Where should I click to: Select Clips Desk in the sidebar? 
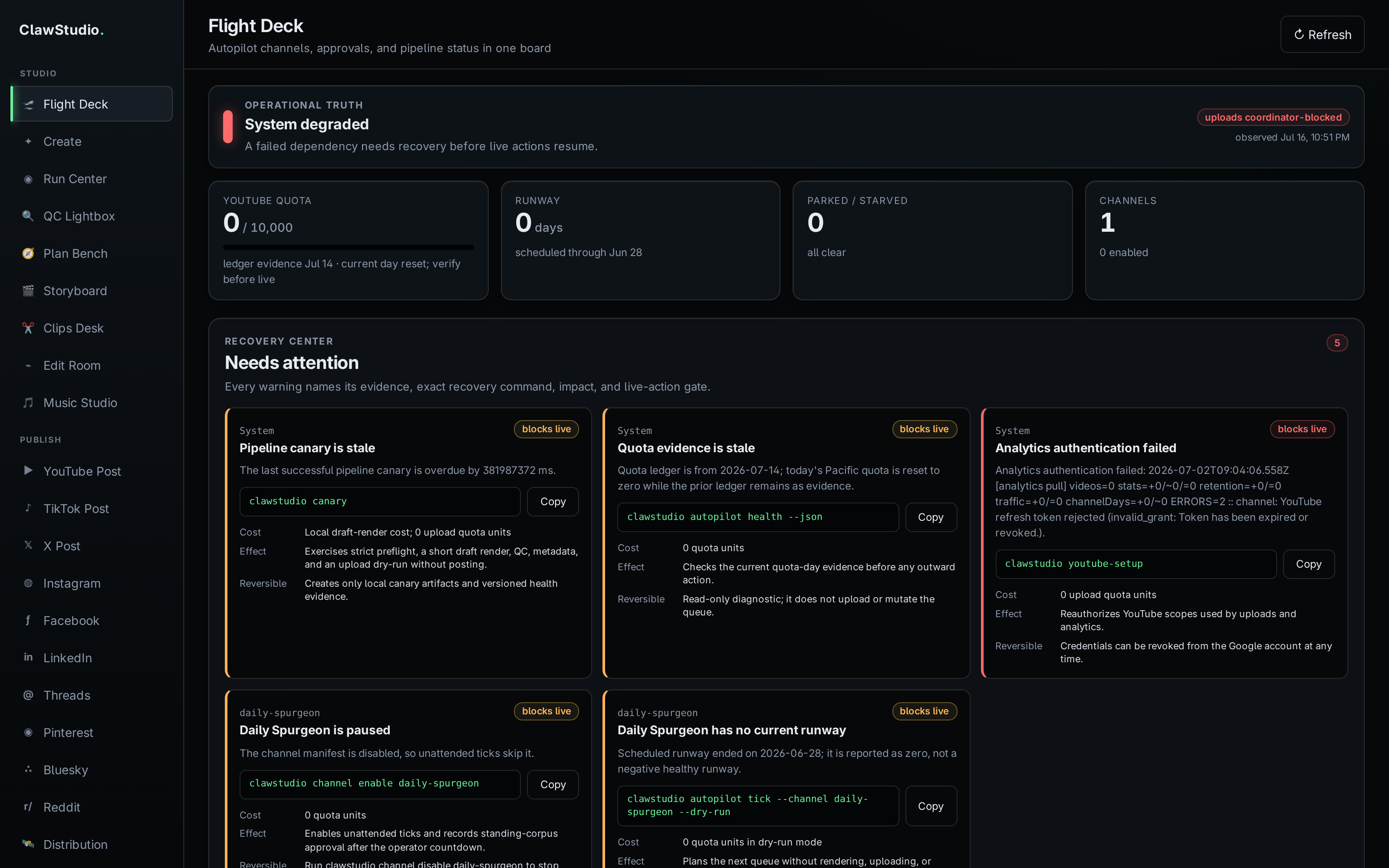tap(92, 329)
